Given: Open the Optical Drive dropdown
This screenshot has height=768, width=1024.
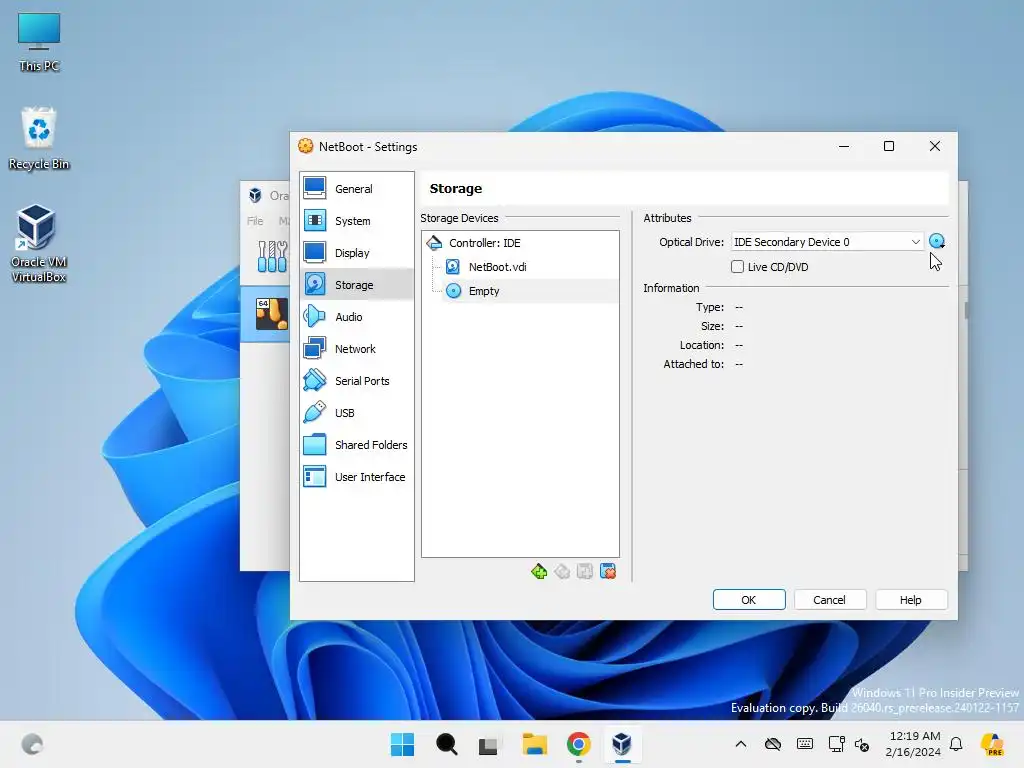Looking at the screenshot, I should pos(827,242).
